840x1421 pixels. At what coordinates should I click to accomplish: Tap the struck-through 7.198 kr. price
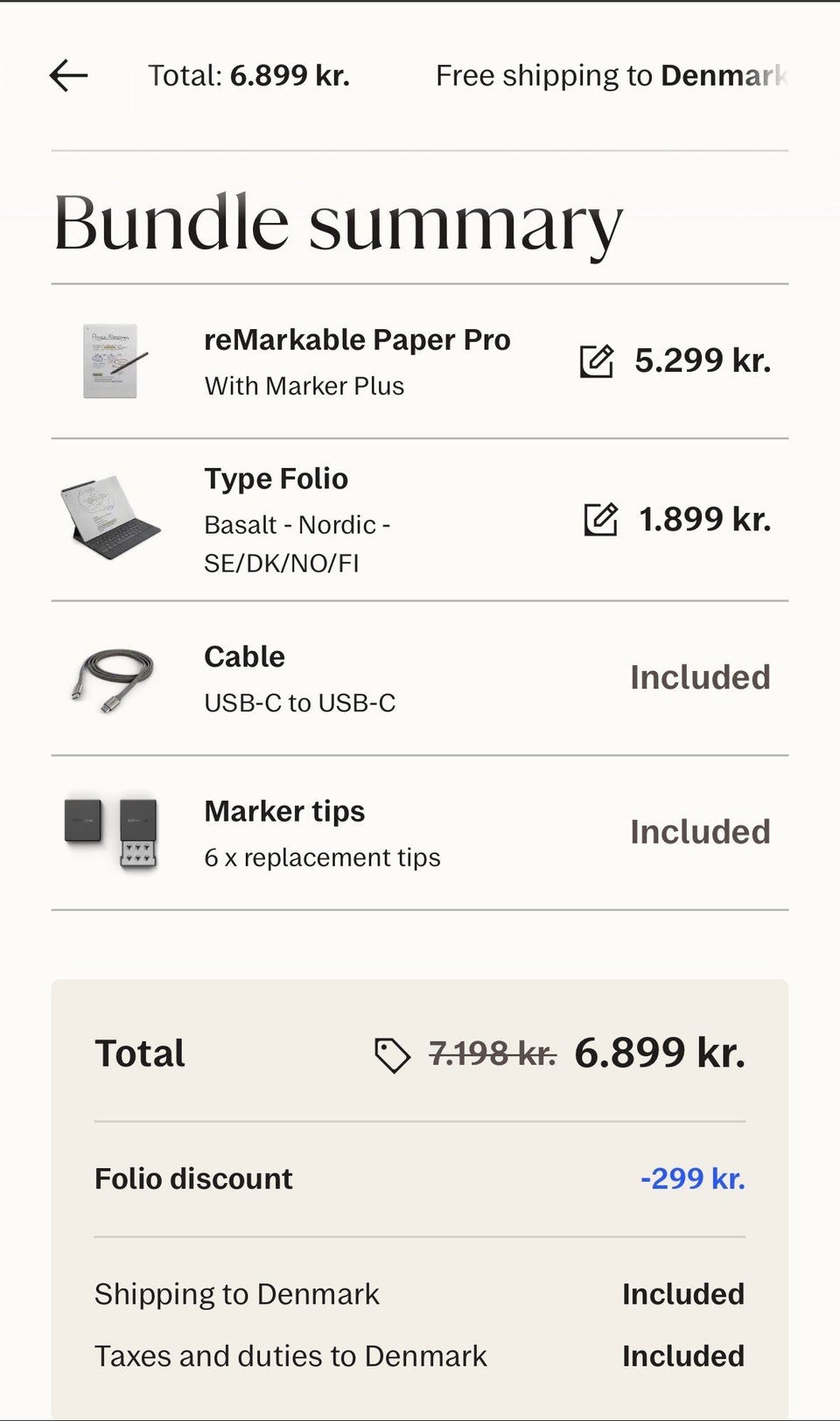[x=492, y=1053]
